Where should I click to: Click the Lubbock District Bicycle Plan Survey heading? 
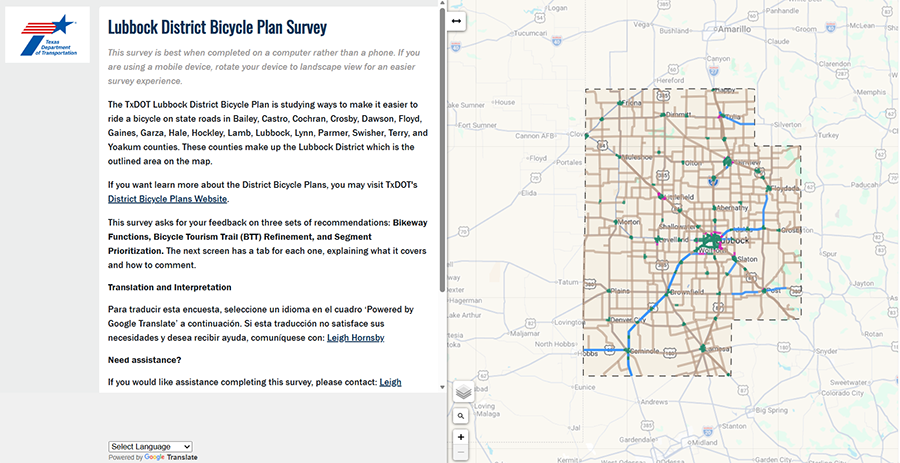coord(218,27)
